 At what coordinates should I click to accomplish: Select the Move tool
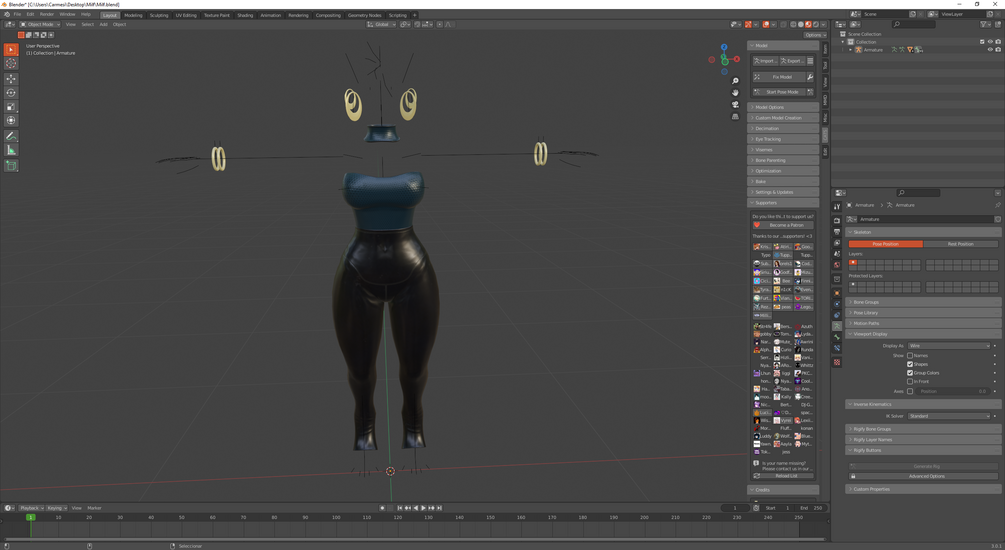click(x=11, y=79)
